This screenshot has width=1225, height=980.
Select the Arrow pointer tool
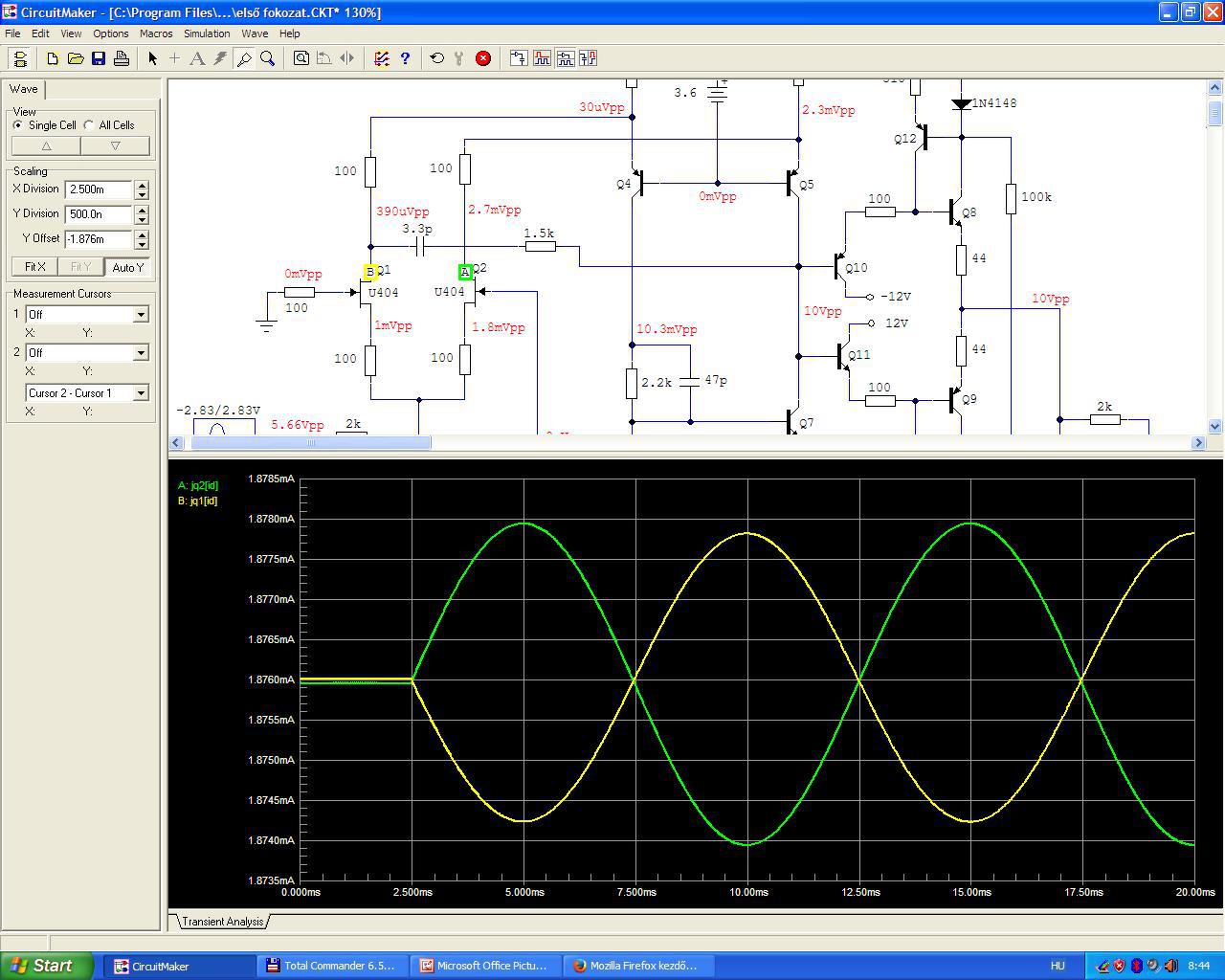tap(152, 58)
